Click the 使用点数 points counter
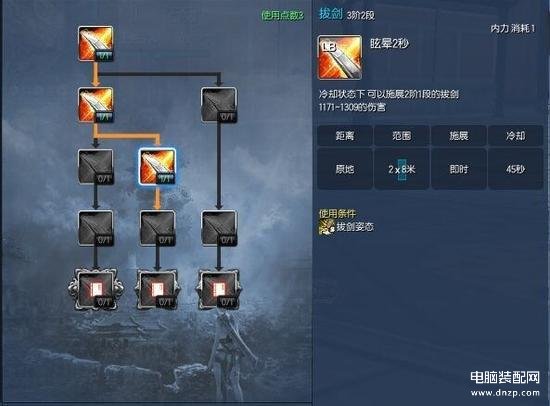550x406 pixels. tap(283, 15)
